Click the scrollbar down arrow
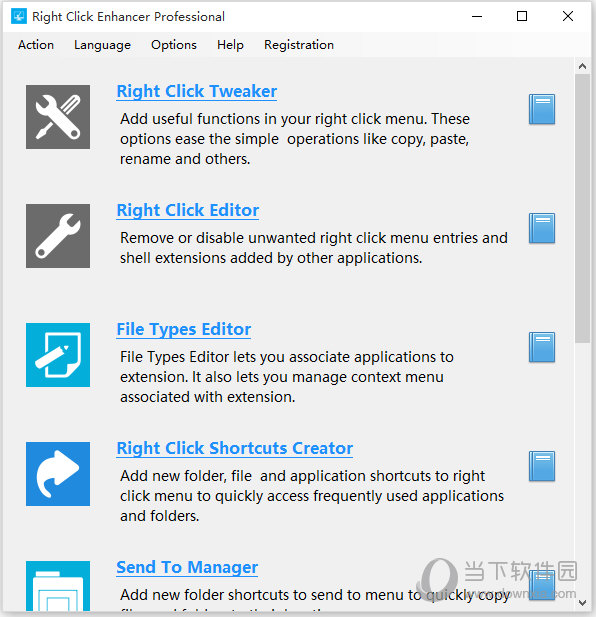The height and width of the screenshot is (617, 596). pos(583,603)
